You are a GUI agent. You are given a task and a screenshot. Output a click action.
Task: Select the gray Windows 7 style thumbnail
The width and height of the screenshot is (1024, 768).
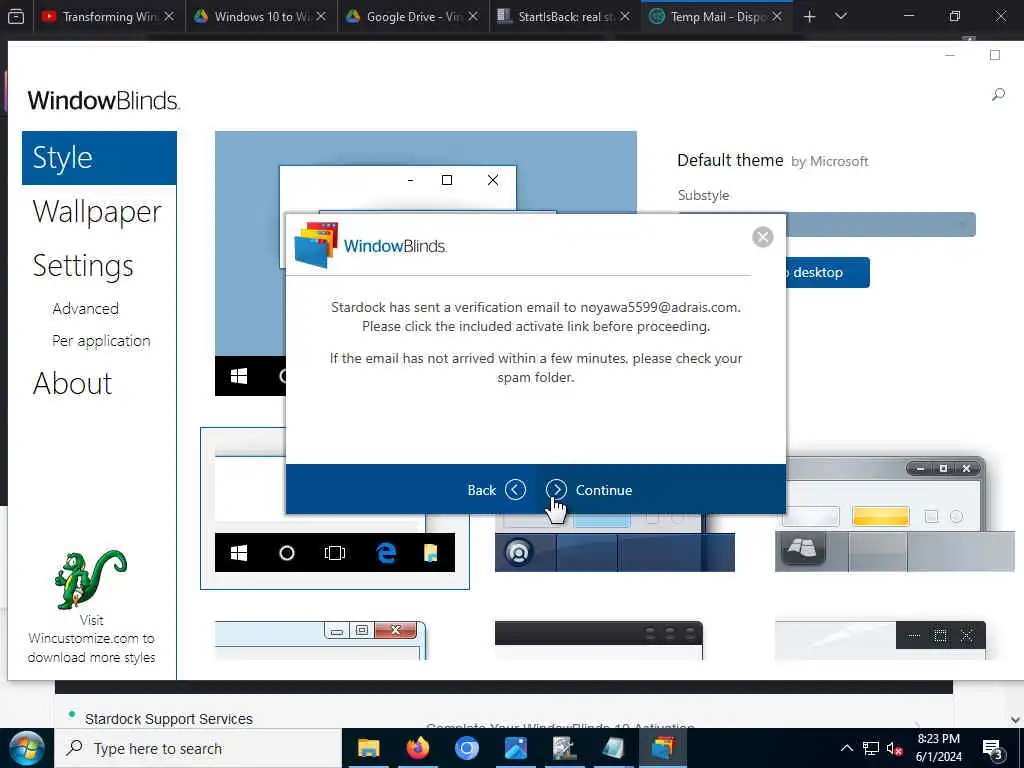894,514
